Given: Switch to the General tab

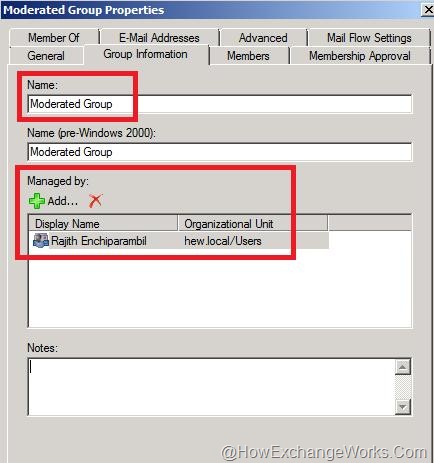Looking at the screenshot, I should pyautogui.click(x=46, y=56).
